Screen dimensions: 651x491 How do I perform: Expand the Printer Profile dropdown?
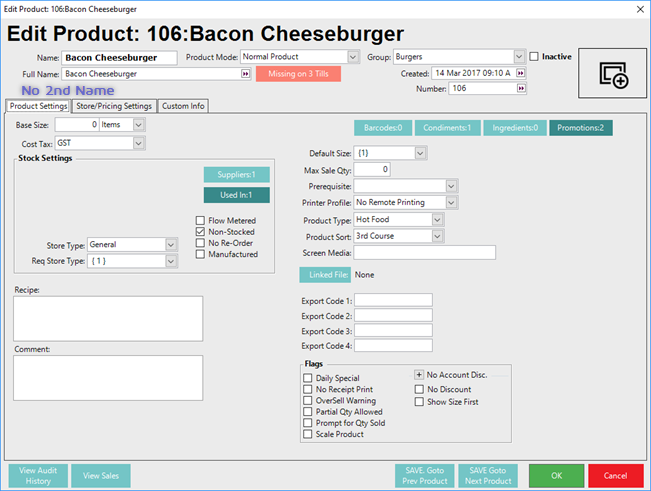(451, 203)
